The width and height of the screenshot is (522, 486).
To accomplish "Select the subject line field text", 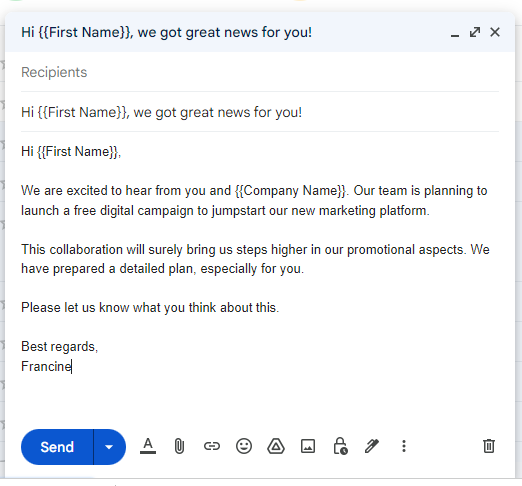I will (161, 112).
